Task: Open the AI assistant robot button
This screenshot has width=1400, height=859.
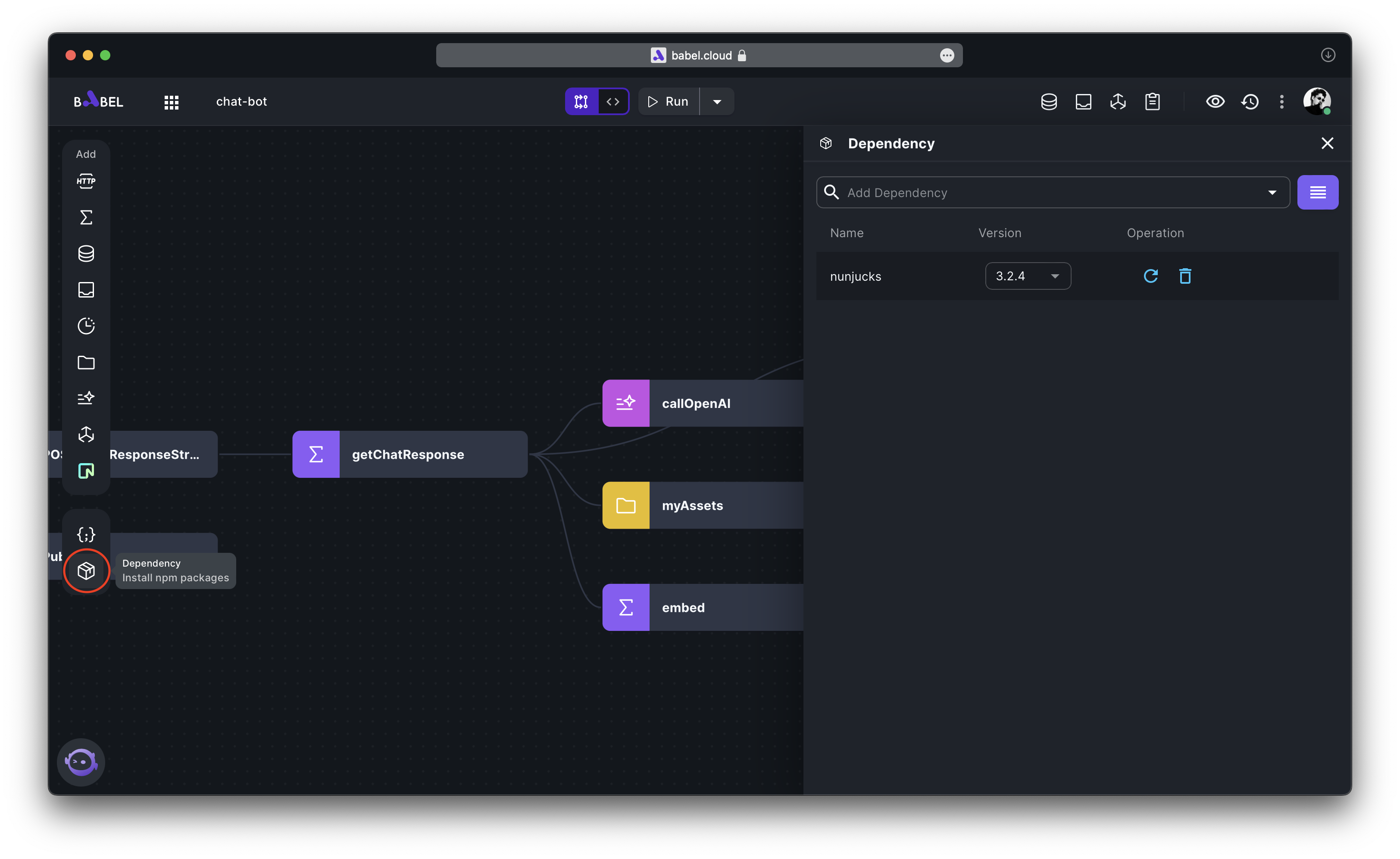Action: (81, 762)
